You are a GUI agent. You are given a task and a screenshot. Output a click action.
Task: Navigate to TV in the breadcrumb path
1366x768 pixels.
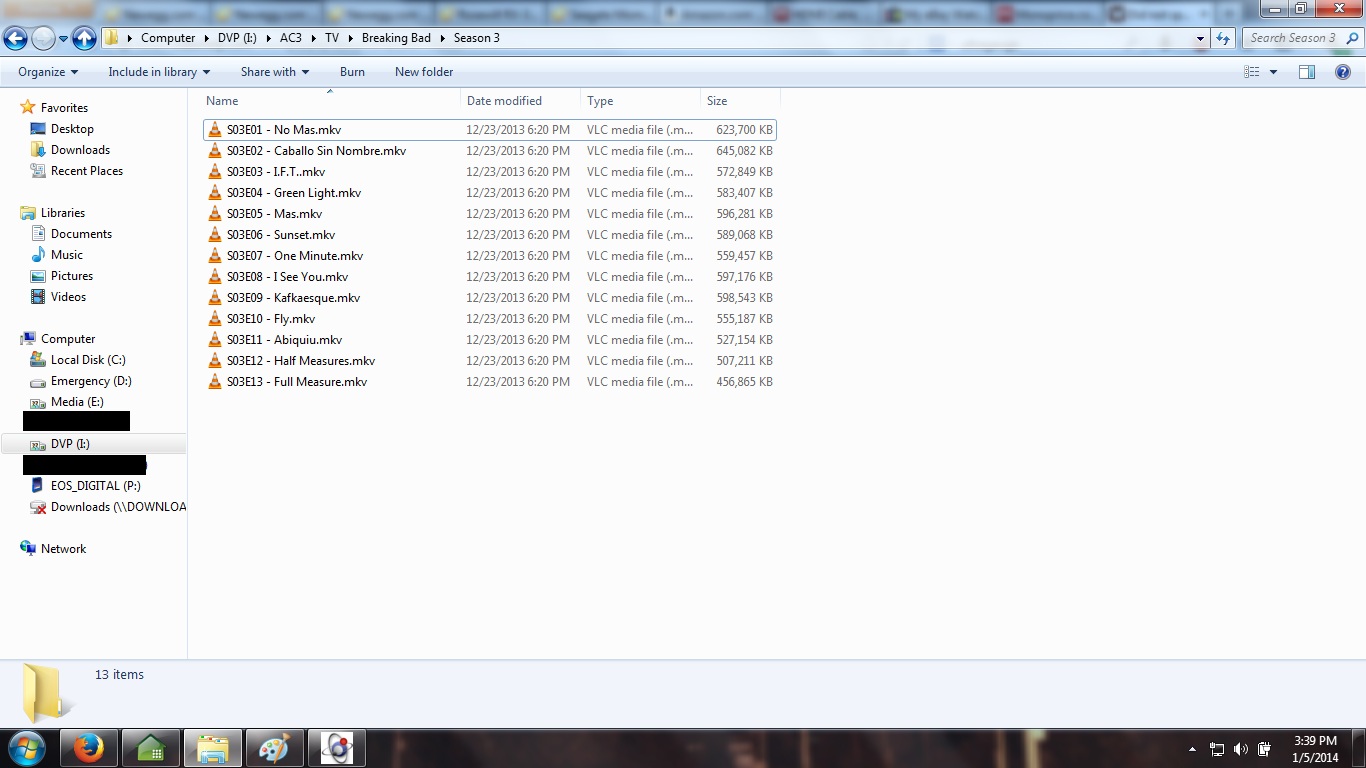(x=332, y=38)
